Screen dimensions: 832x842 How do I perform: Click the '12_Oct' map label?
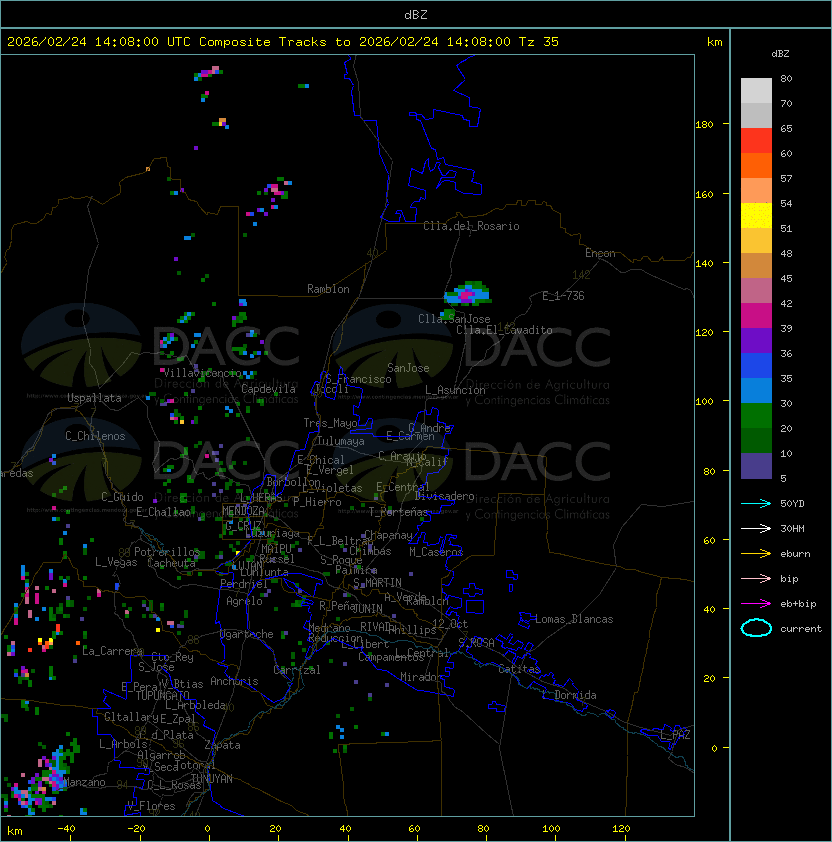[450, 624]
